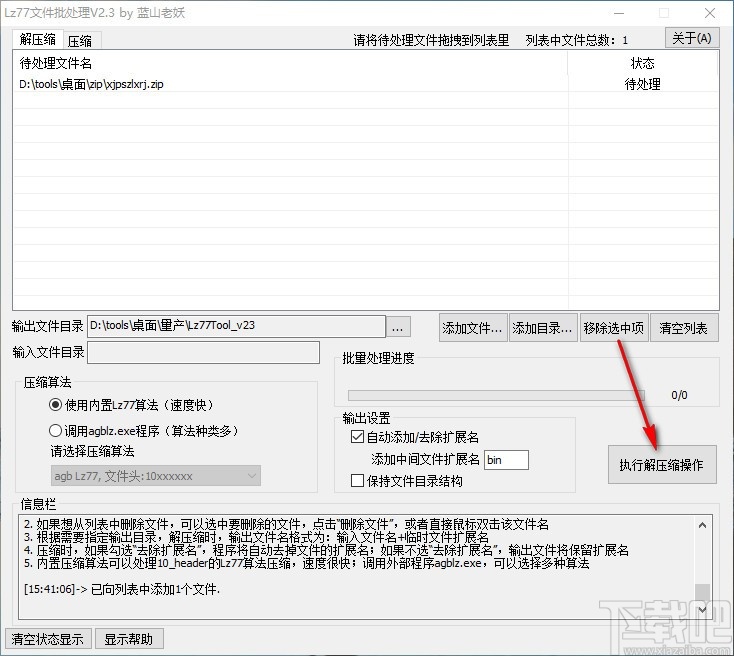Screen dimensions: 734x656
Task: Click the 输入文件目录 input field
Action: click(204, 352)
